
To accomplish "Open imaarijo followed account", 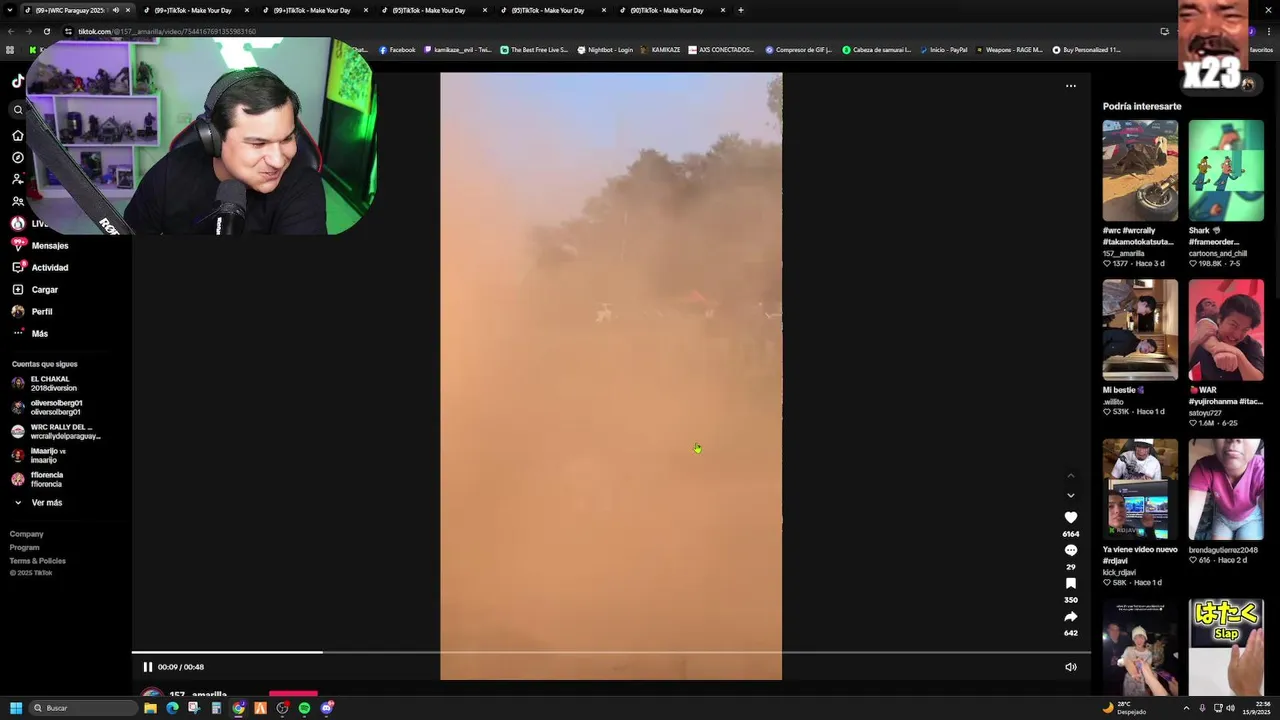I will coord(40,456).
